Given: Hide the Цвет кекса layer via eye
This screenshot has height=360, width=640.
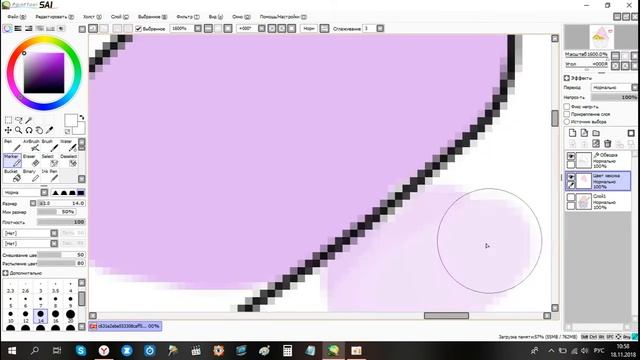Looking at the screenshot, I should (x=571, y=177).
